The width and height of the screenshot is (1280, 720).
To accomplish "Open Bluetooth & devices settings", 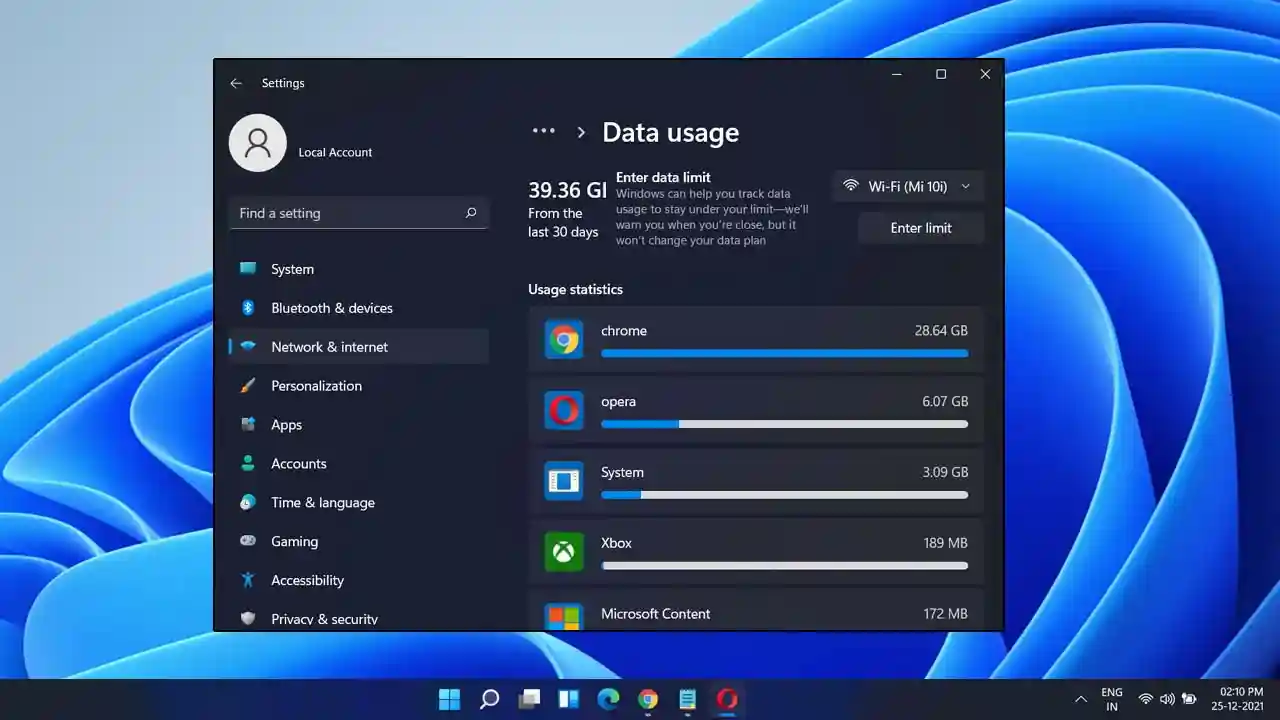I will click(359, 308).
